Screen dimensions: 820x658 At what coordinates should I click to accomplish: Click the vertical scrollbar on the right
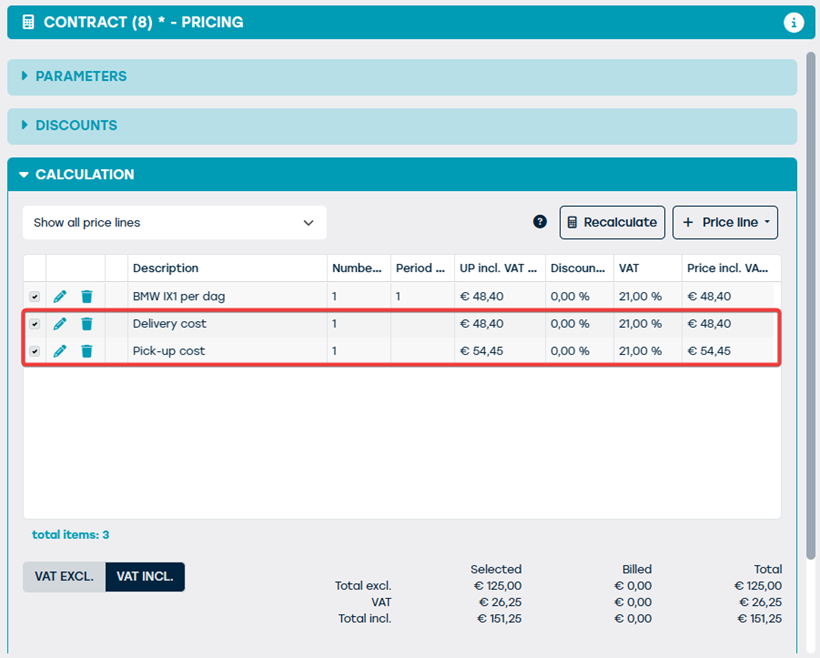(811, 306)
